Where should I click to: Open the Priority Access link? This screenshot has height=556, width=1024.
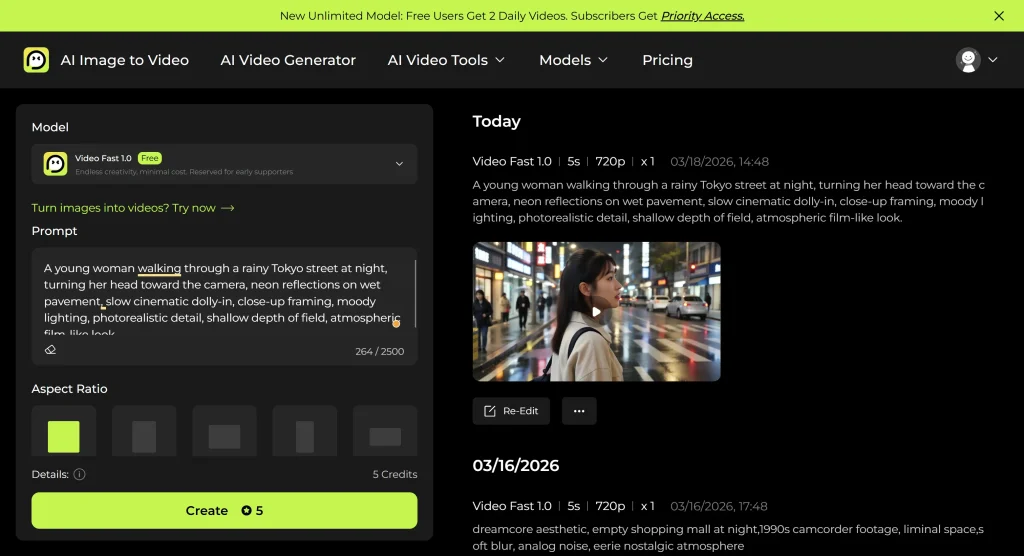coord(702,16)
